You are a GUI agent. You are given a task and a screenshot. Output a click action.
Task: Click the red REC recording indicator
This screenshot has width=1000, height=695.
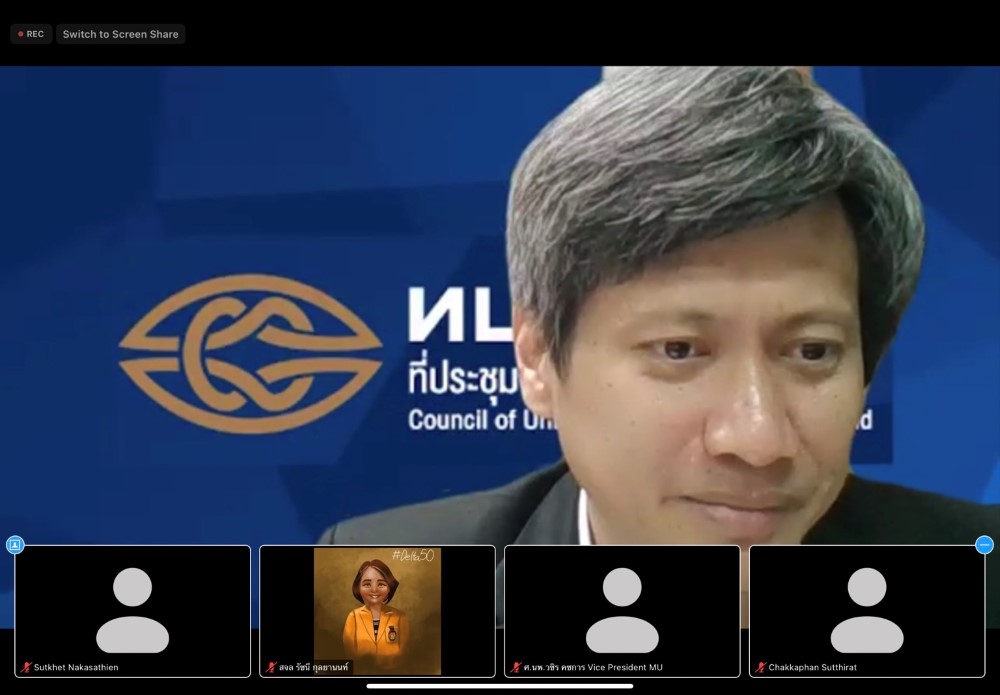31,34
